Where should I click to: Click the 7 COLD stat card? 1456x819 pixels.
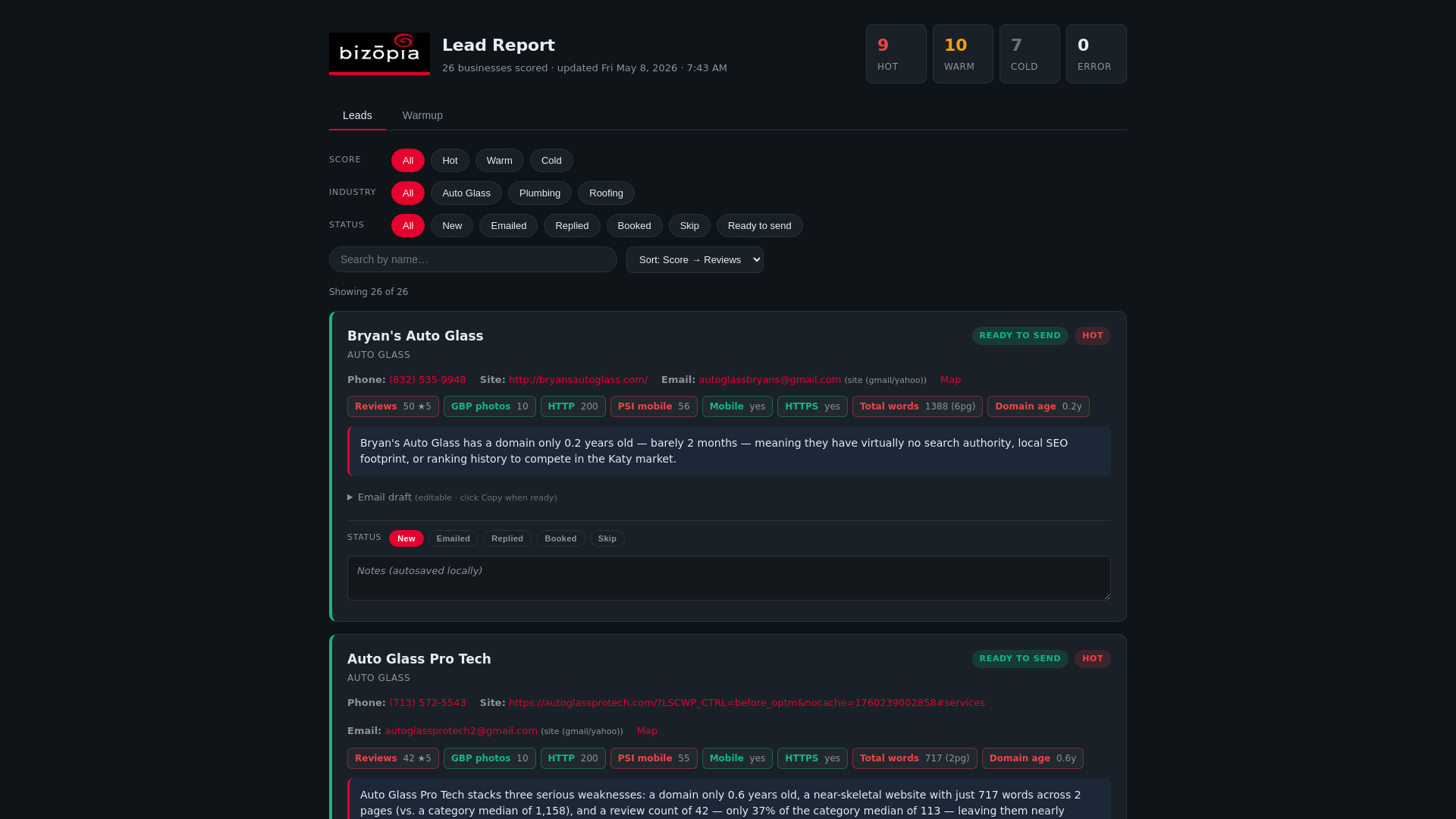1030,54
